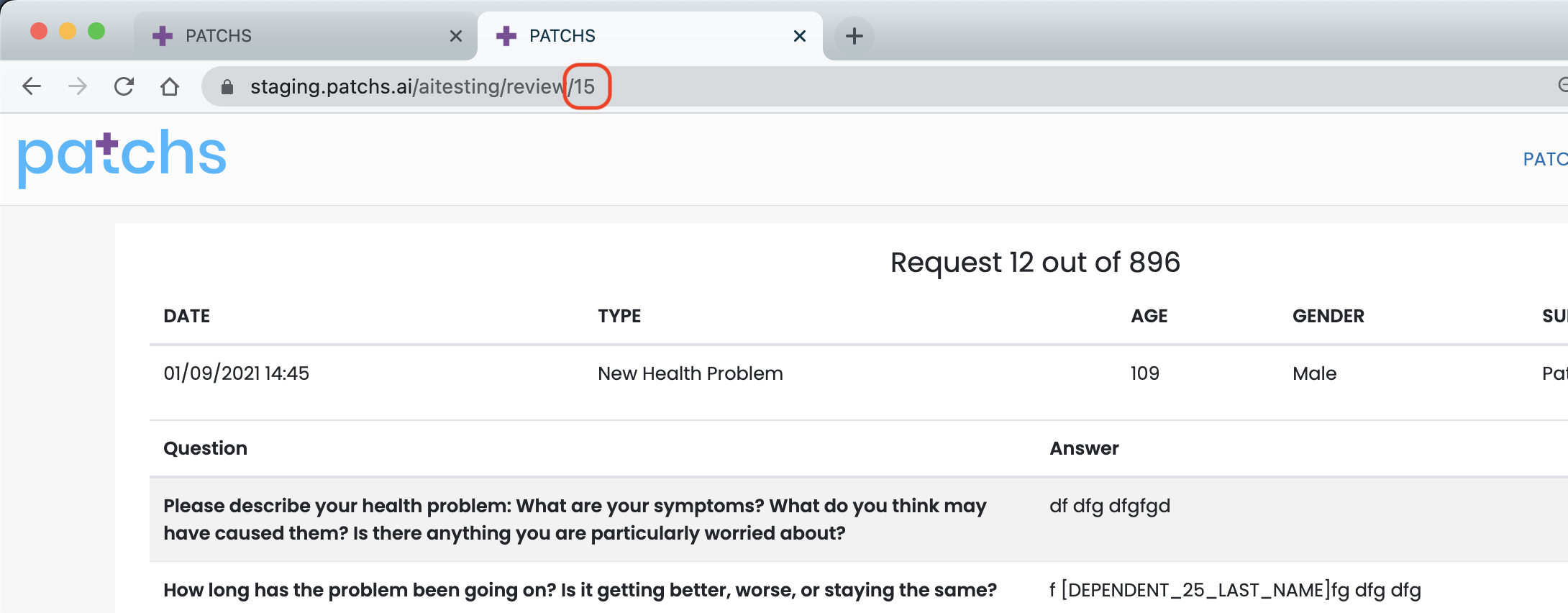
Task: Click the TYPE column header
Action: click(x=619, y=316)
